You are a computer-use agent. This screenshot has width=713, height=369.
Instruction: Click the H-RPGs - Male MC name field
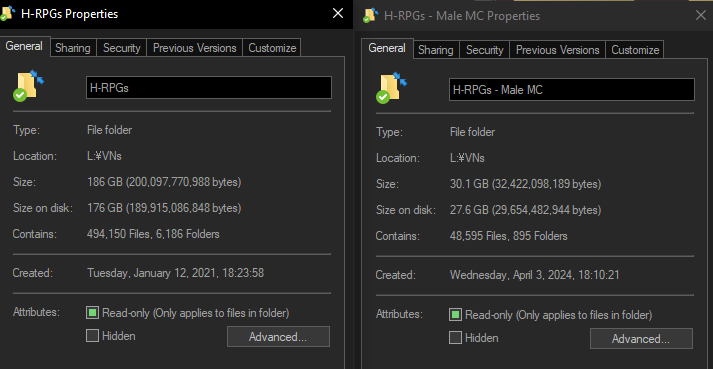point(572,90)
